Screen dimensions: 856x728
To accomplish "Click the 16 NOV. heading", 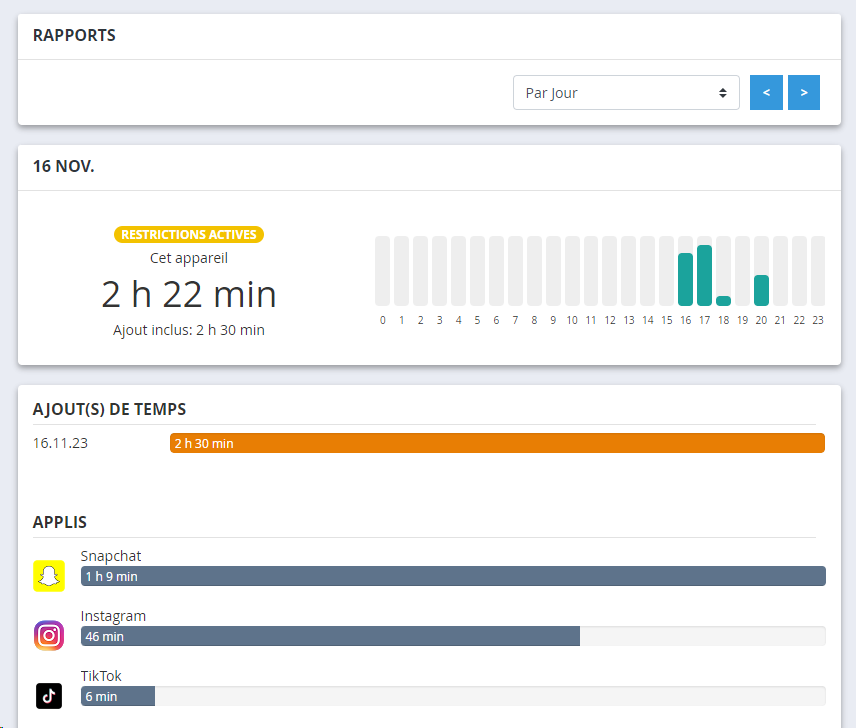I will click(64, 166).
